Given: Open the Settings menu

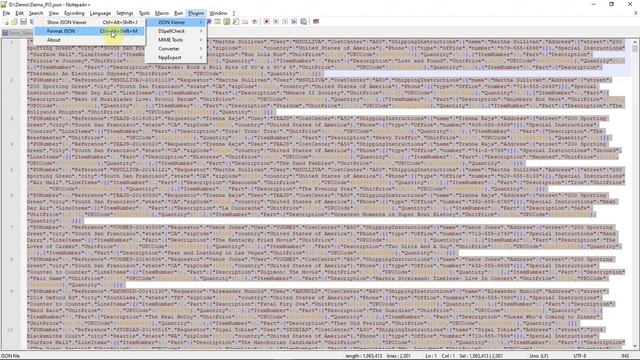Looking at the screenshot, I should [x=124, y=13].
